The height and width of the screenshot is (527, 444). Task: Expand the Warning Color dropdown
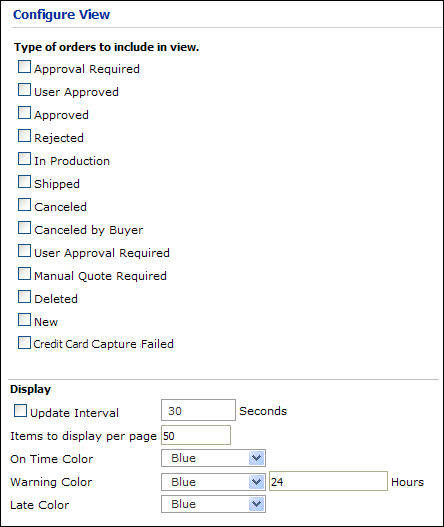click(213, 482)
